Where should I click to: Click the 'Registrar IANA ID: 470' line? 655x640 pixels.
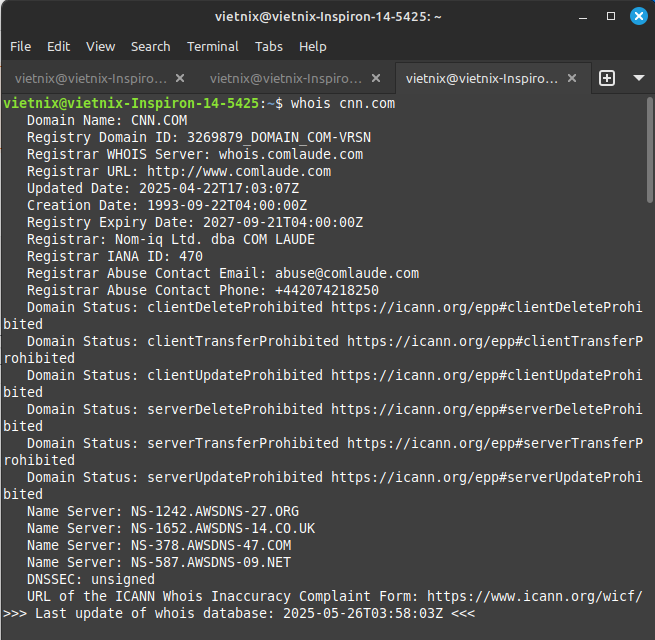(115, 256)
